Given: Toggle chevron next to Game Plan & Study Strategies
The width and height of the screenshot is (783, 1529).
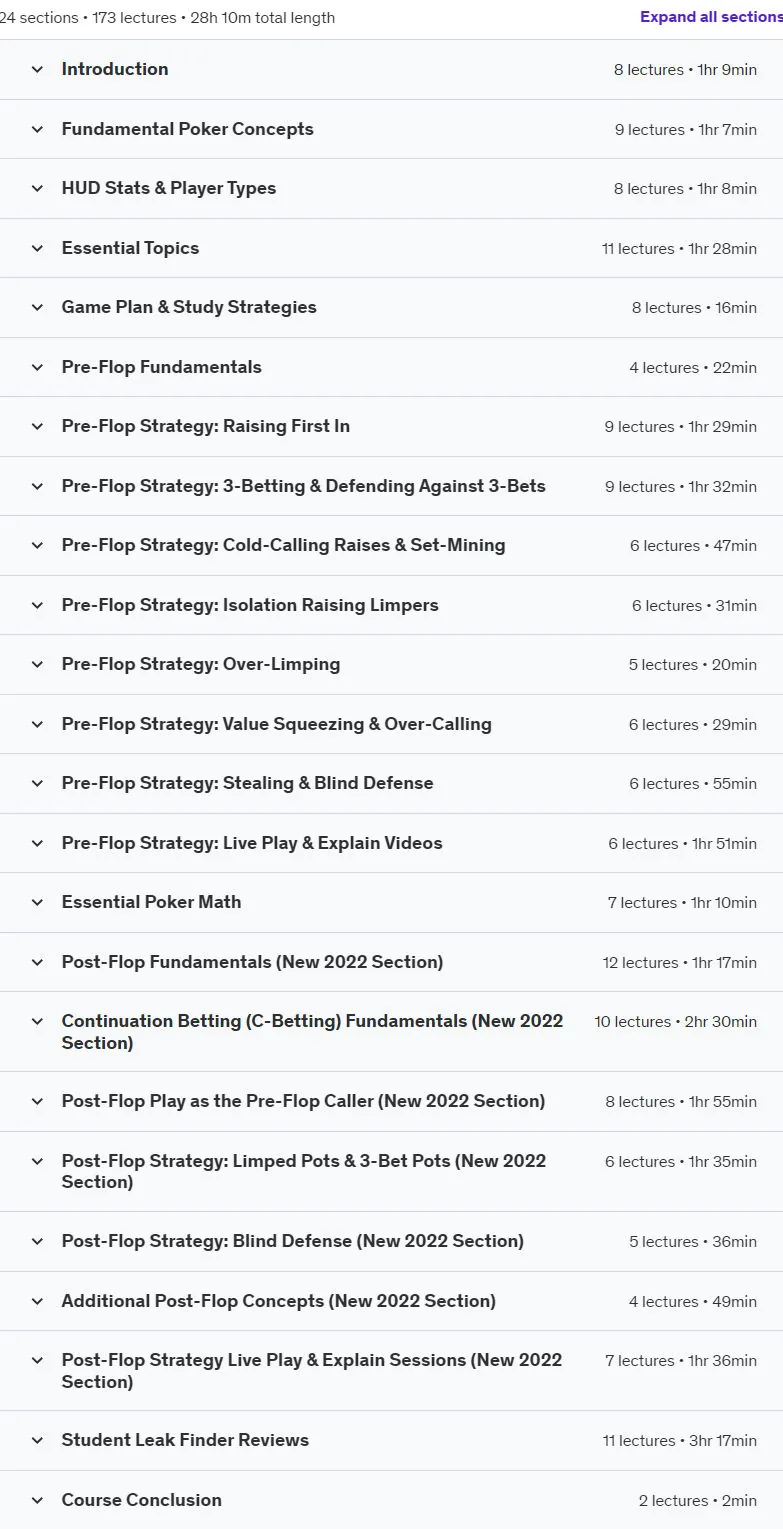Looking at the screenshot, I should tap(37, 308).
